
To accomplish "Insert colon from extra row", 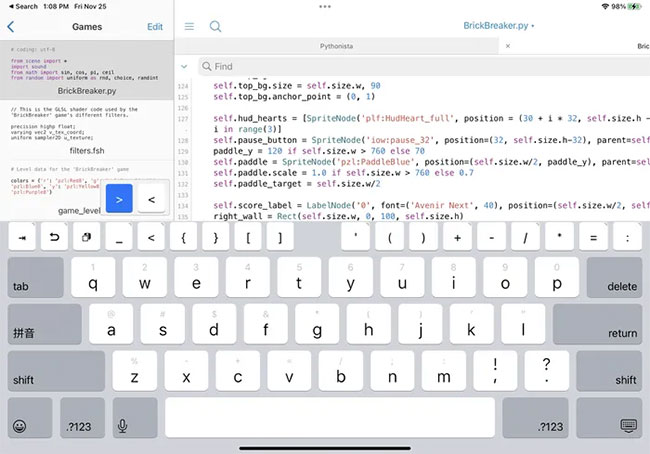I will [x=627, y=237].
